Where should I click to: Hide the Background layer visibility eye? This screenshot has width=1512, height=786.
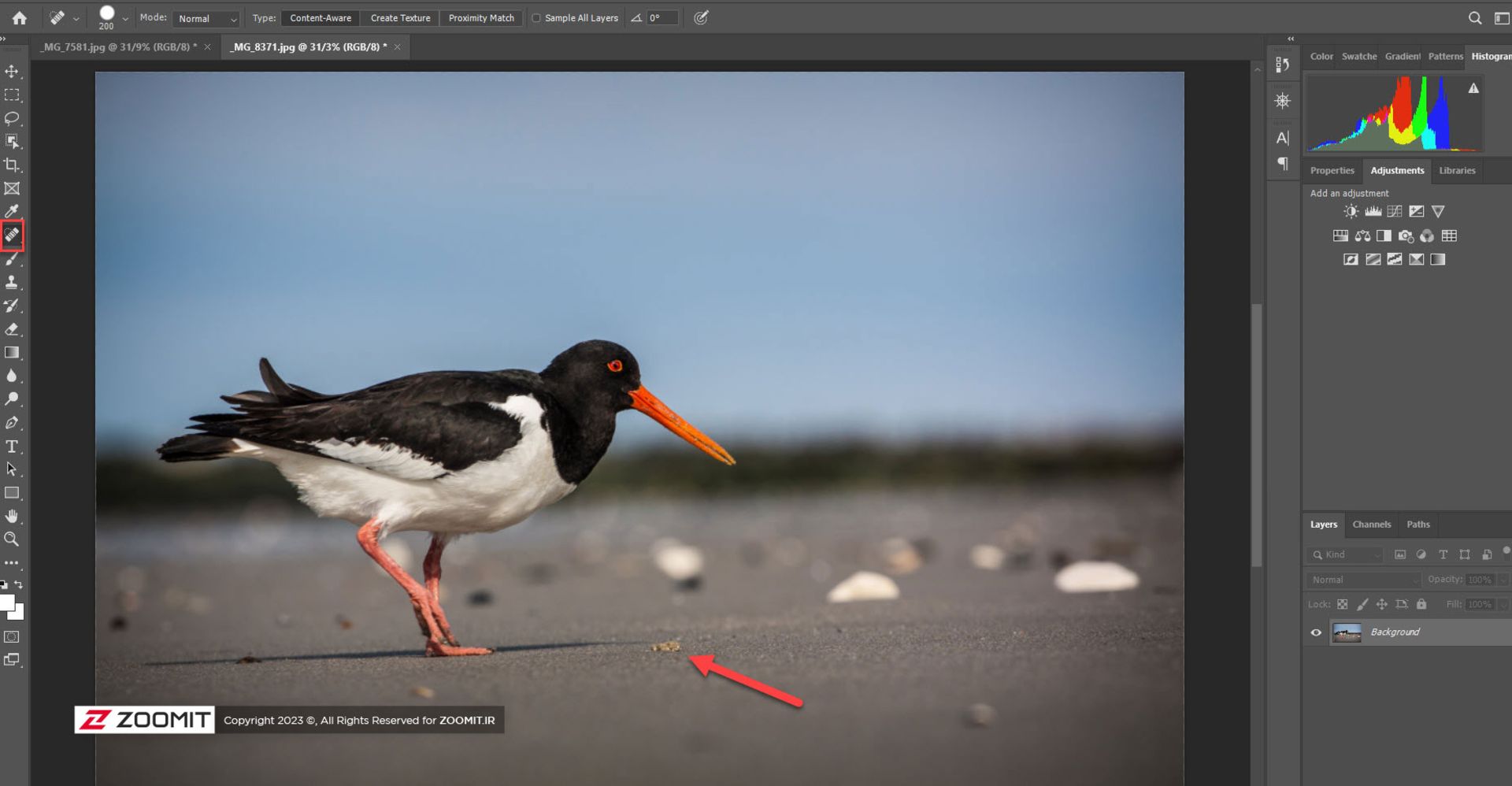(1316, 632)
